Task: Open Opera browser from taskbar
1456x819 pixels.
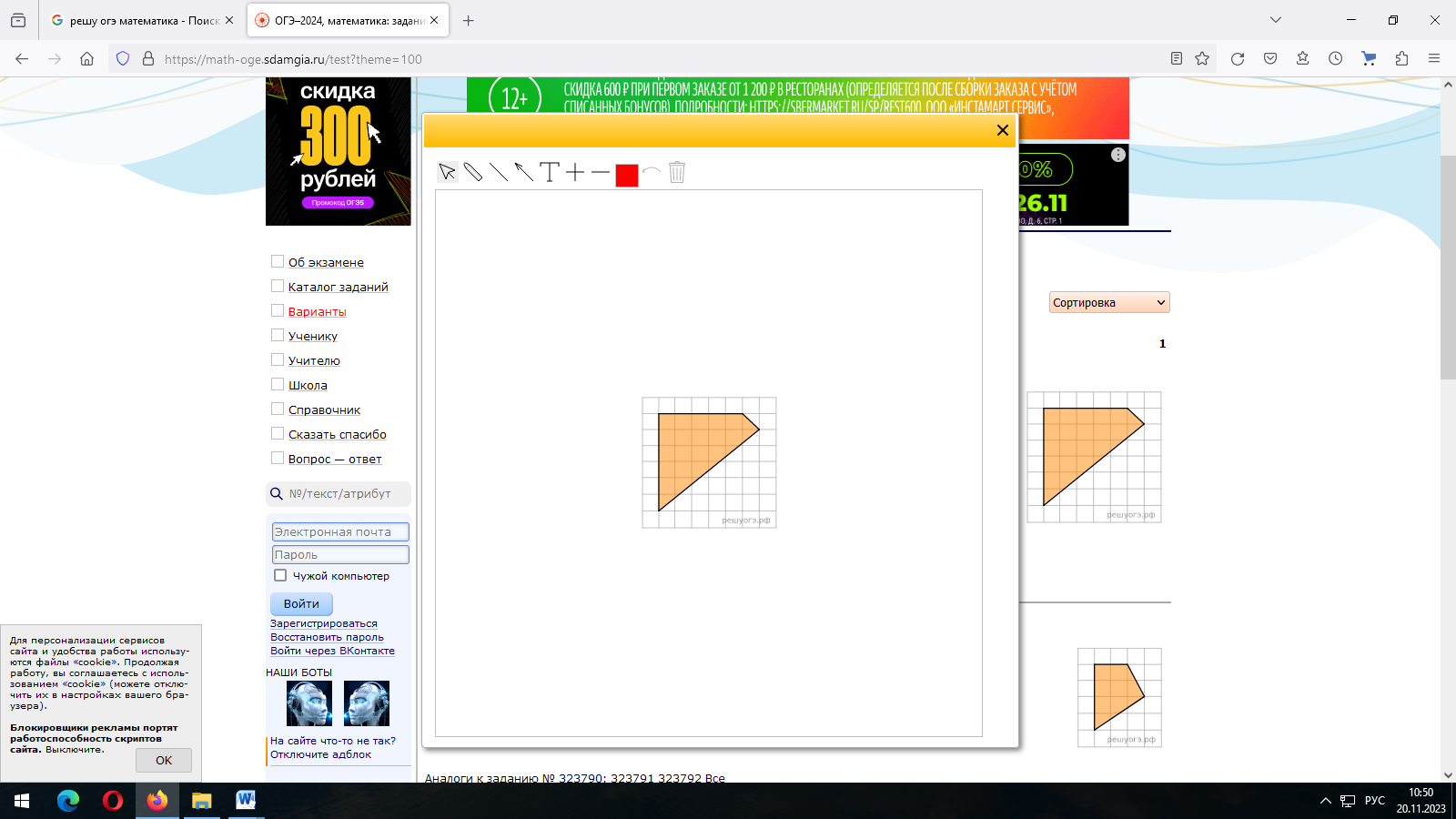Action: pos(113,801)
